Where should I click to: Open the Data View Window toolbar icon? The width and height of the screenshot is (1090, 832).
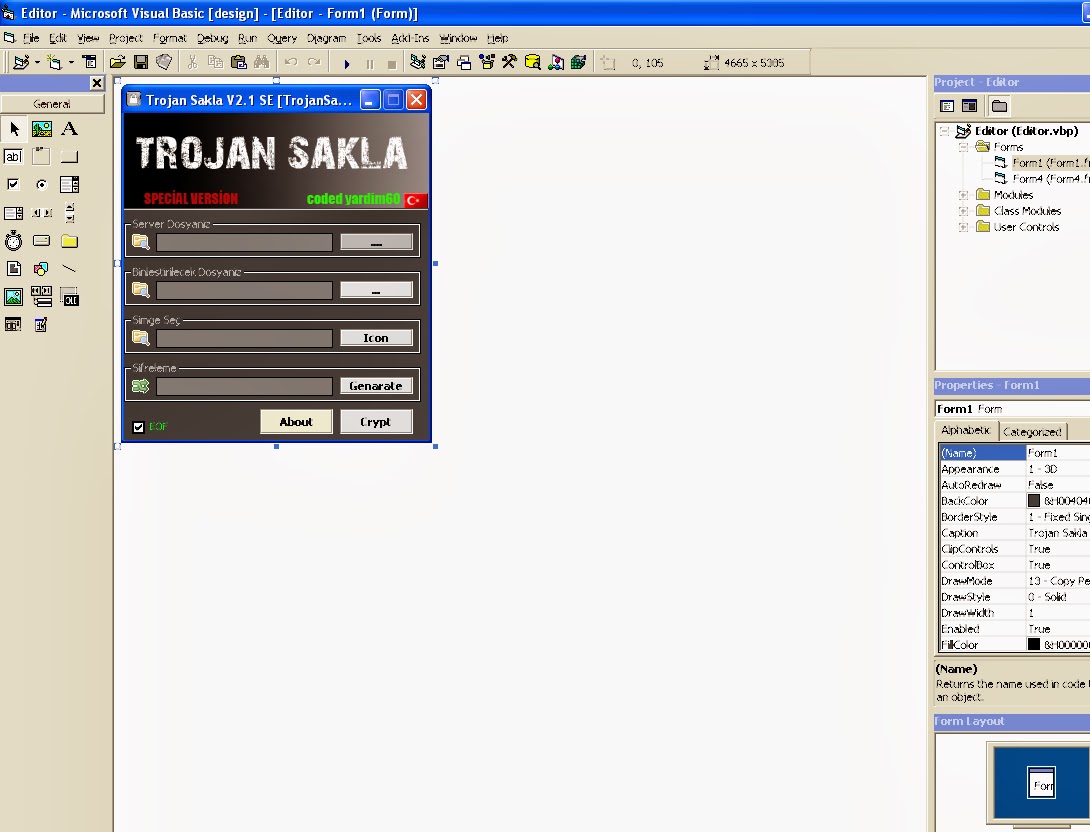pos(532,63)
